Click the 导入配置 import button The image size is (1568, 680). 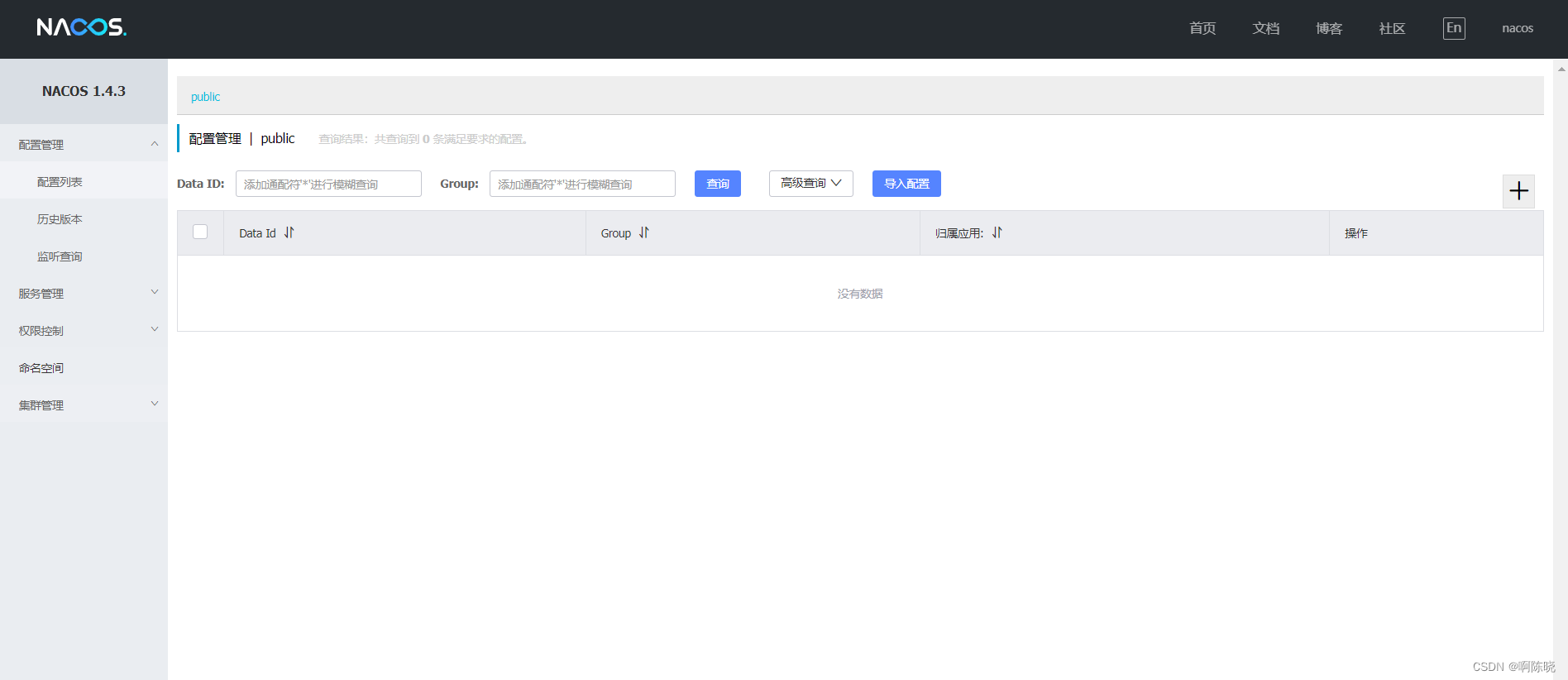[x=906, y=184]
